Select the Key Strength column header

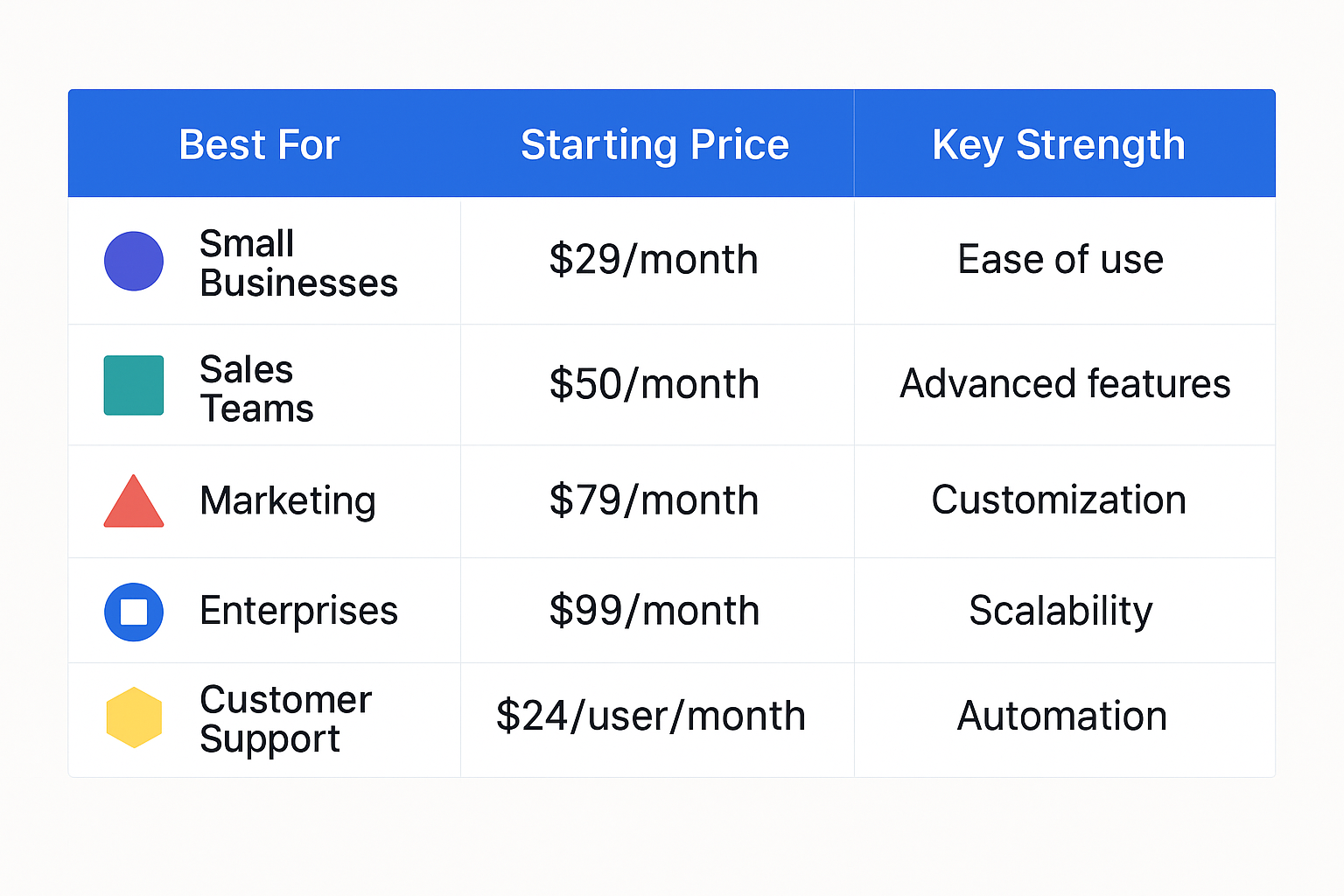(1059, 144)
